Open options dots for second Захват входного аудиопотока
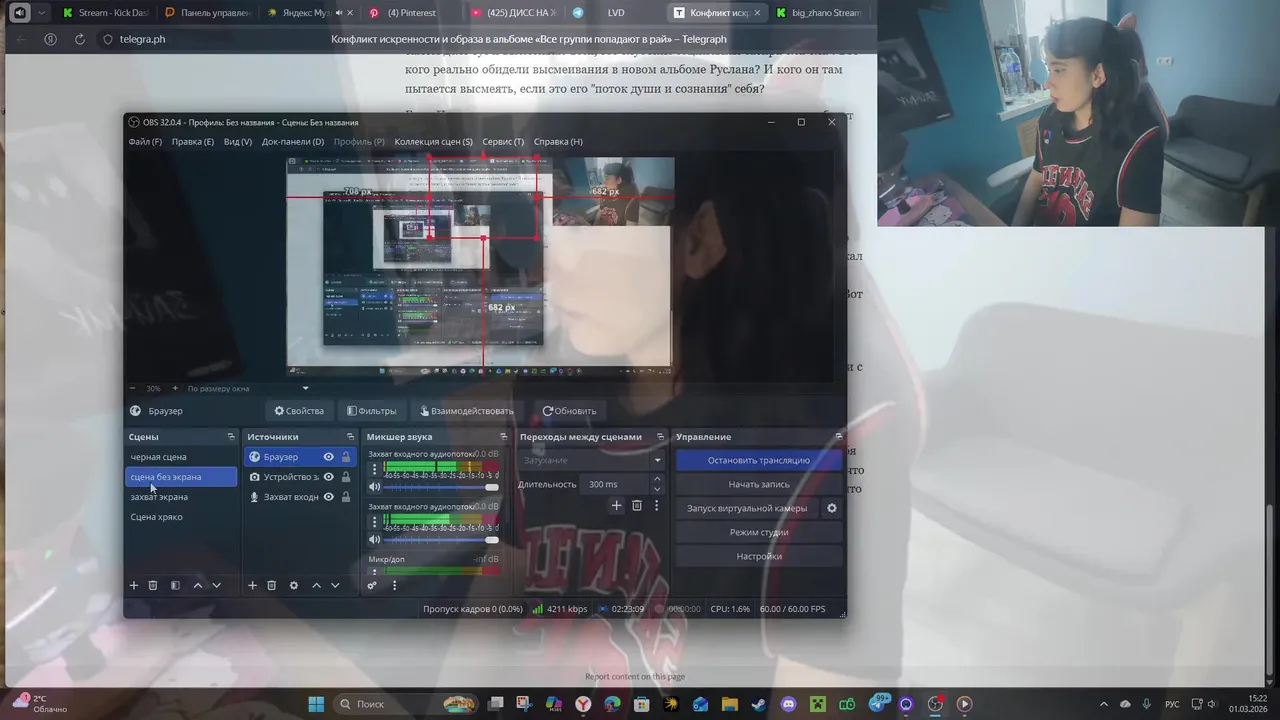The width and height of the screenshot is (1280, 720). click(x=375, y=521)
